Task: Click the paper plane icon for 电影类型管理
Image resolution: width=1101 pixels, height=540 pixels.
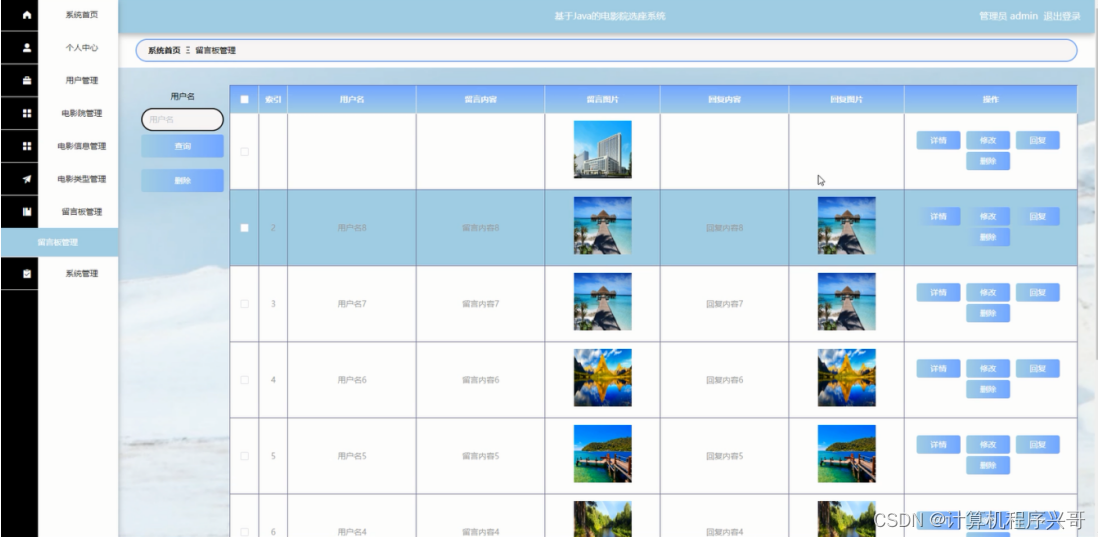Action: click(x=27, y=179)
